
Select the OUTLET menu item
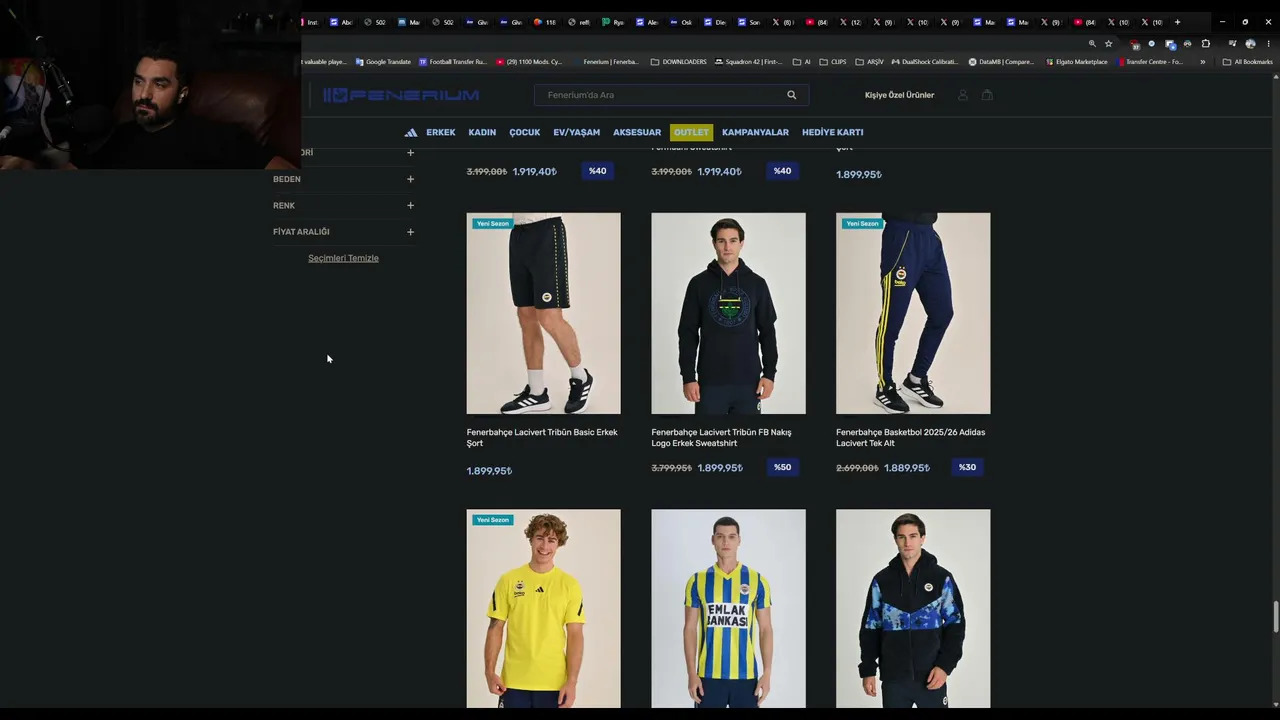(691, 132)
